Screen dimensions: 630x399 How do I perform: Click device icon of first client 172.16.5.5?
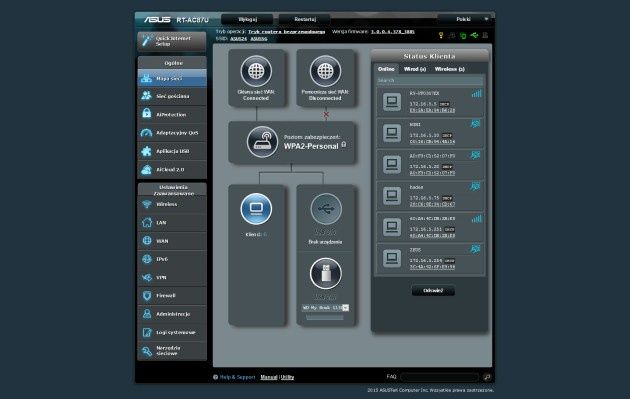[x=392, y=101]
